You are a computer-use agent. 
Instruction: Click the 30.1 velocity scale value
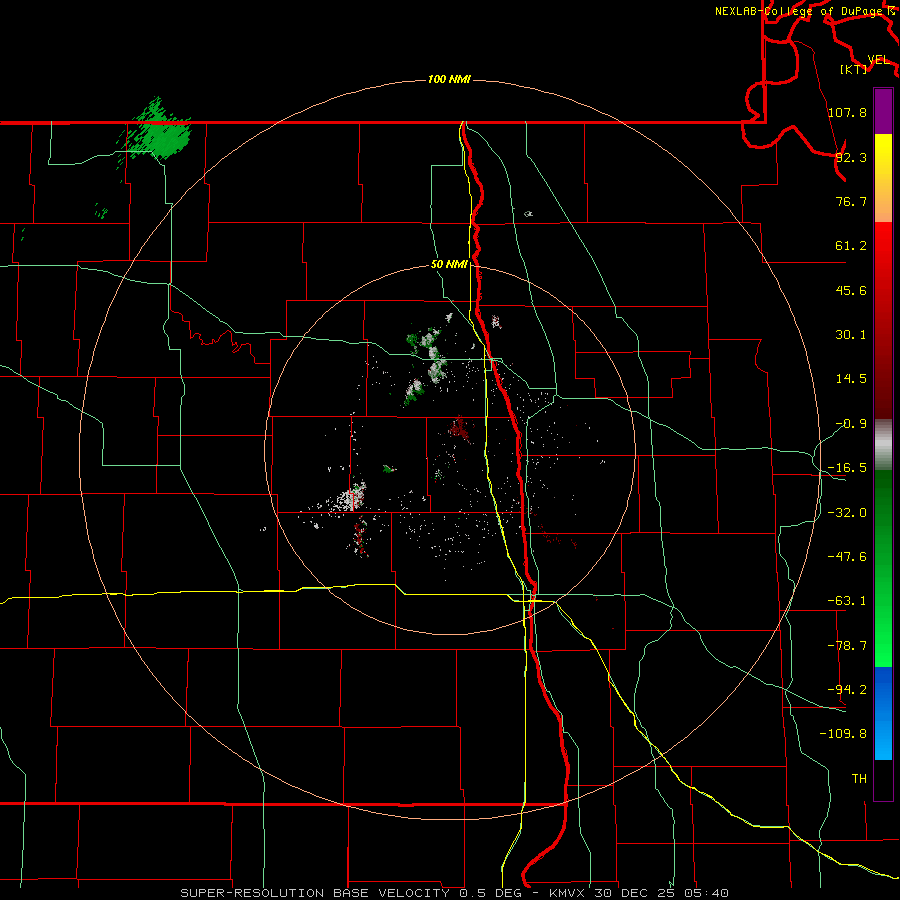point(851,335)
